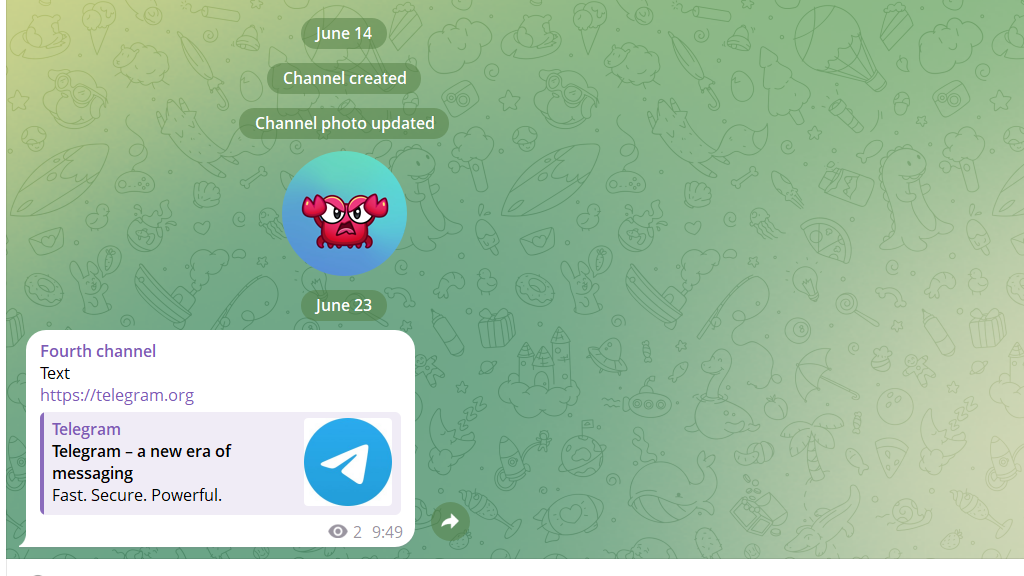Click the word 'Text' in the message

point(55,373)
